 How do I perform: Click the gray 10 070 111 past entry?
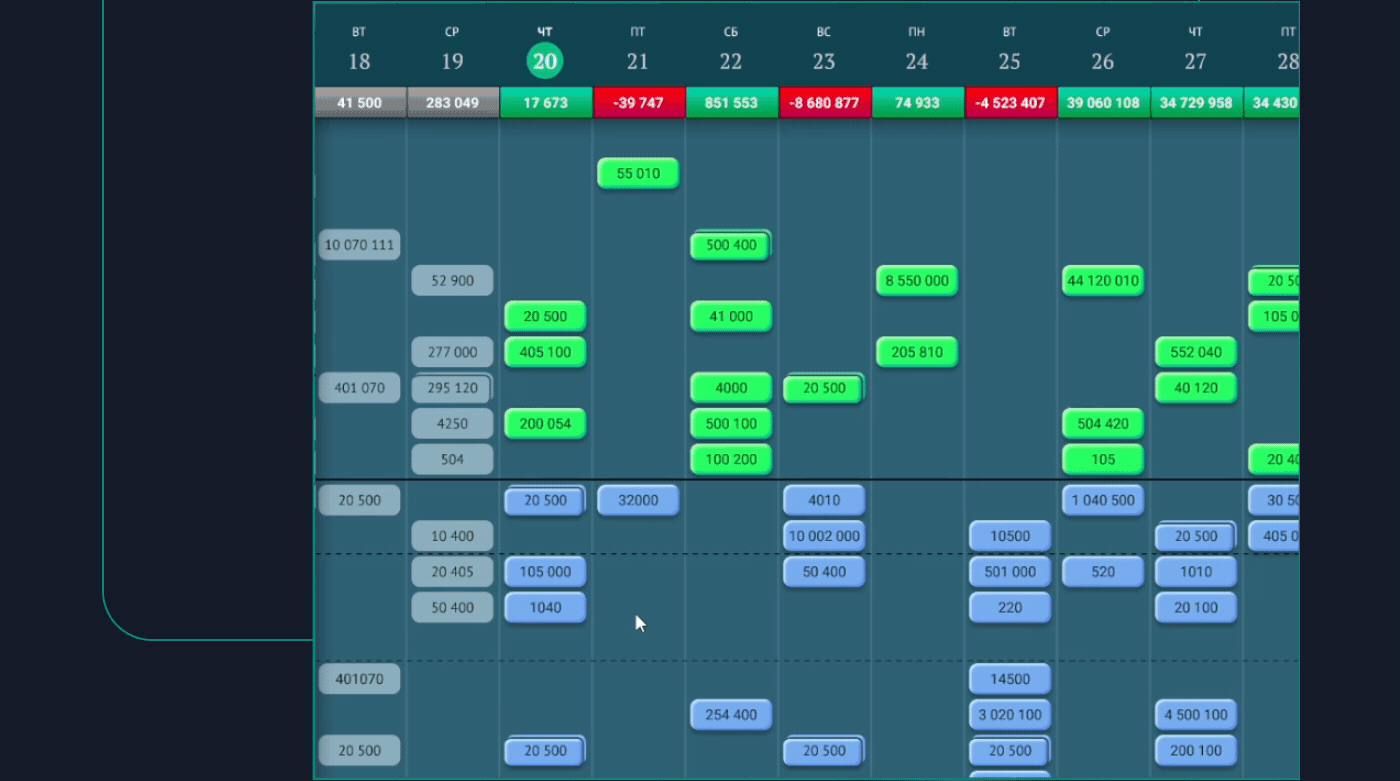[x=359, y=245]
